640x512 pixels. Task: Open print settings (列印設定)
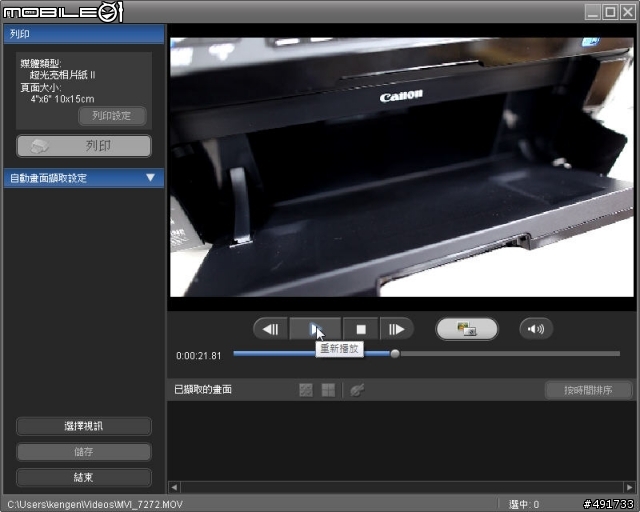(112, 116)
